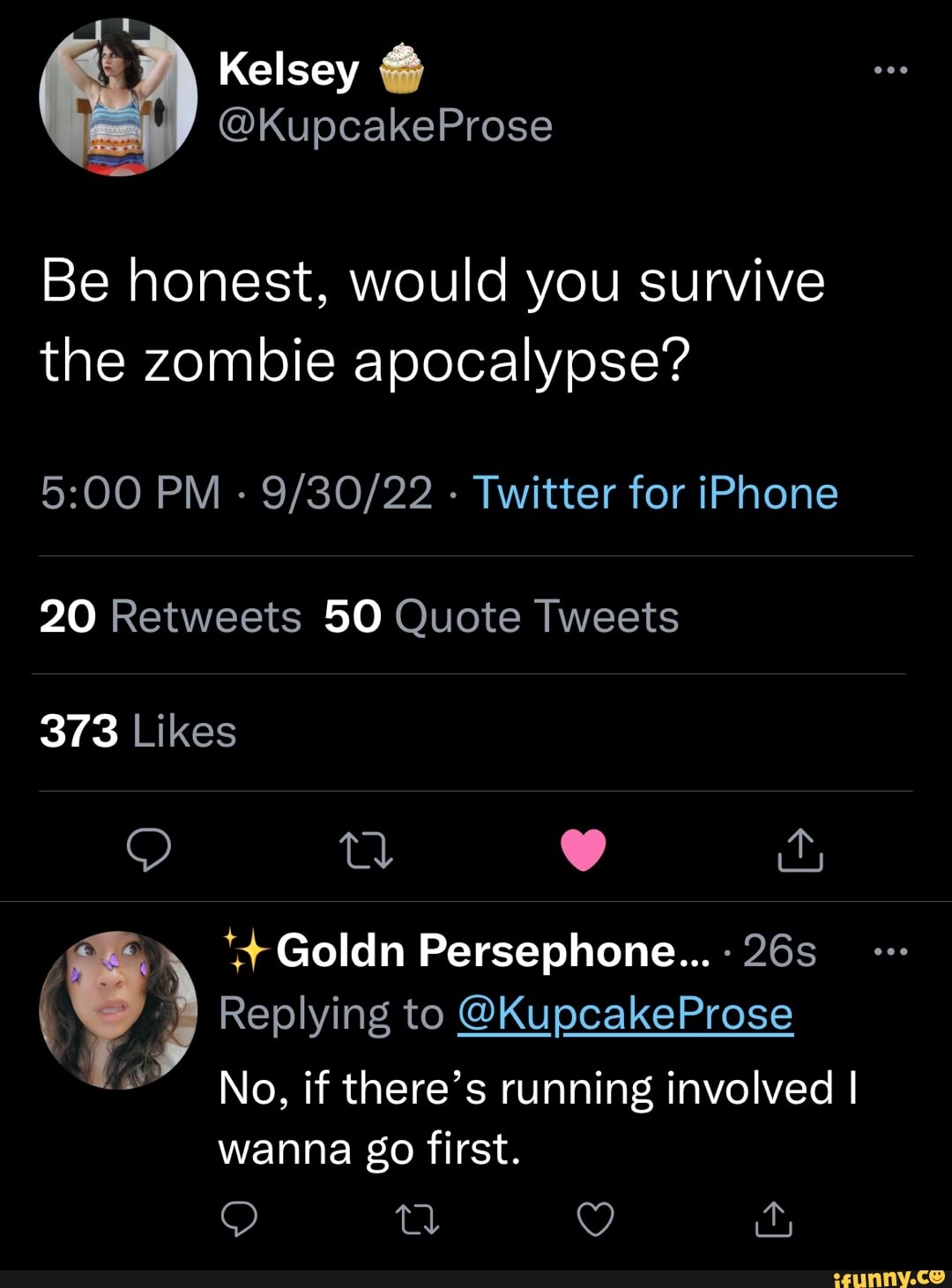Open the more options menu on Kelsey's tweet
The image size is (952, 1288).
[x=892, y=69]
